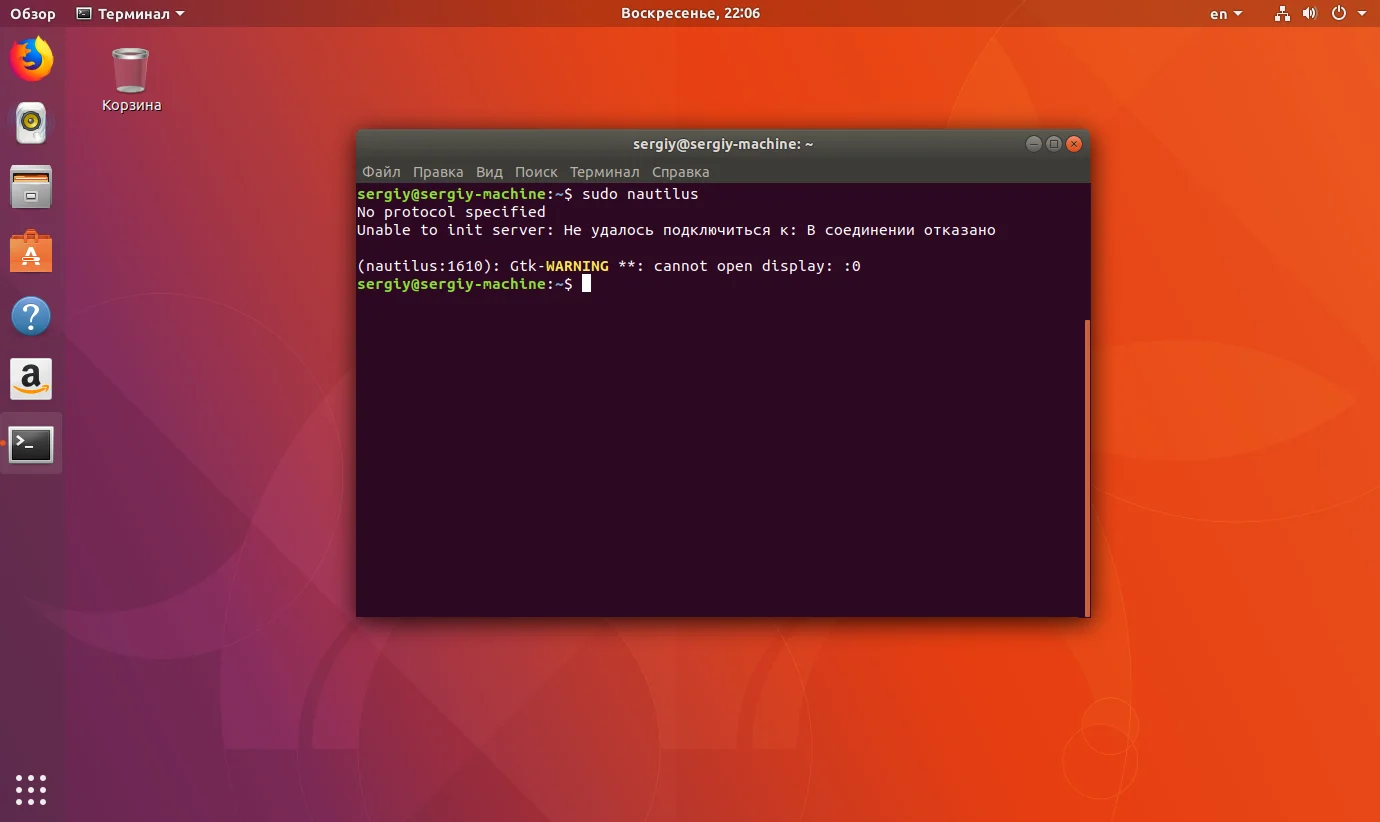Open the Правка menu

coord(438,172)
